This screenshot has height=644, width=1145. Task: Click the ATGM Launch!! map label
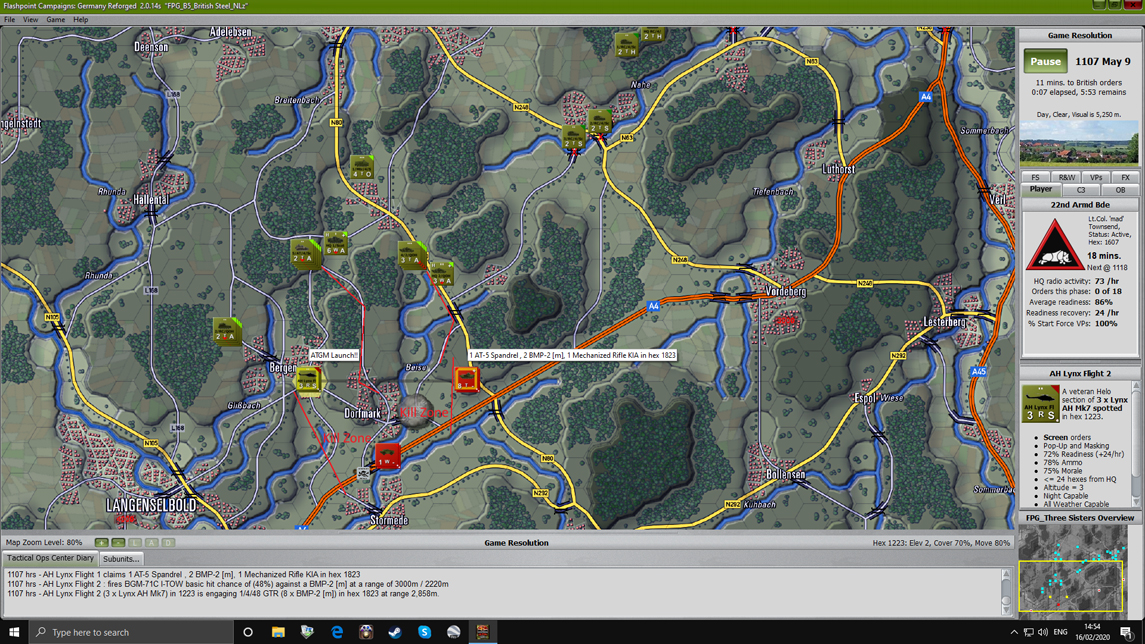[x=334, y=355]
